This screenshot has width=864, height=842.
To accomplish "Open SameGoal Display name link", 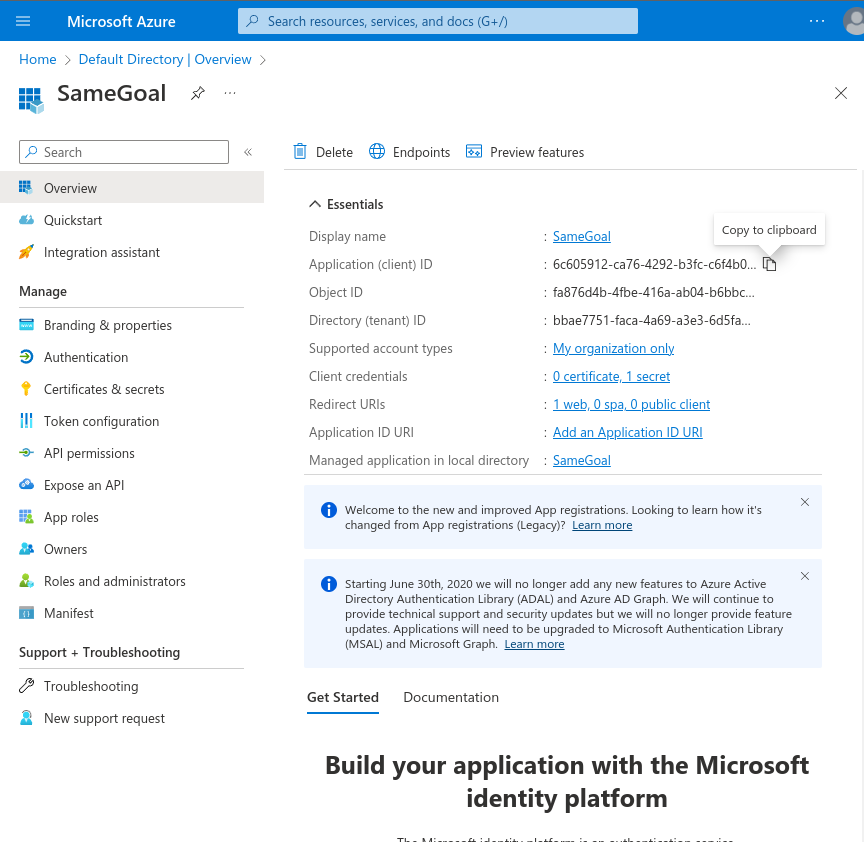I will (x=581, y=236).
